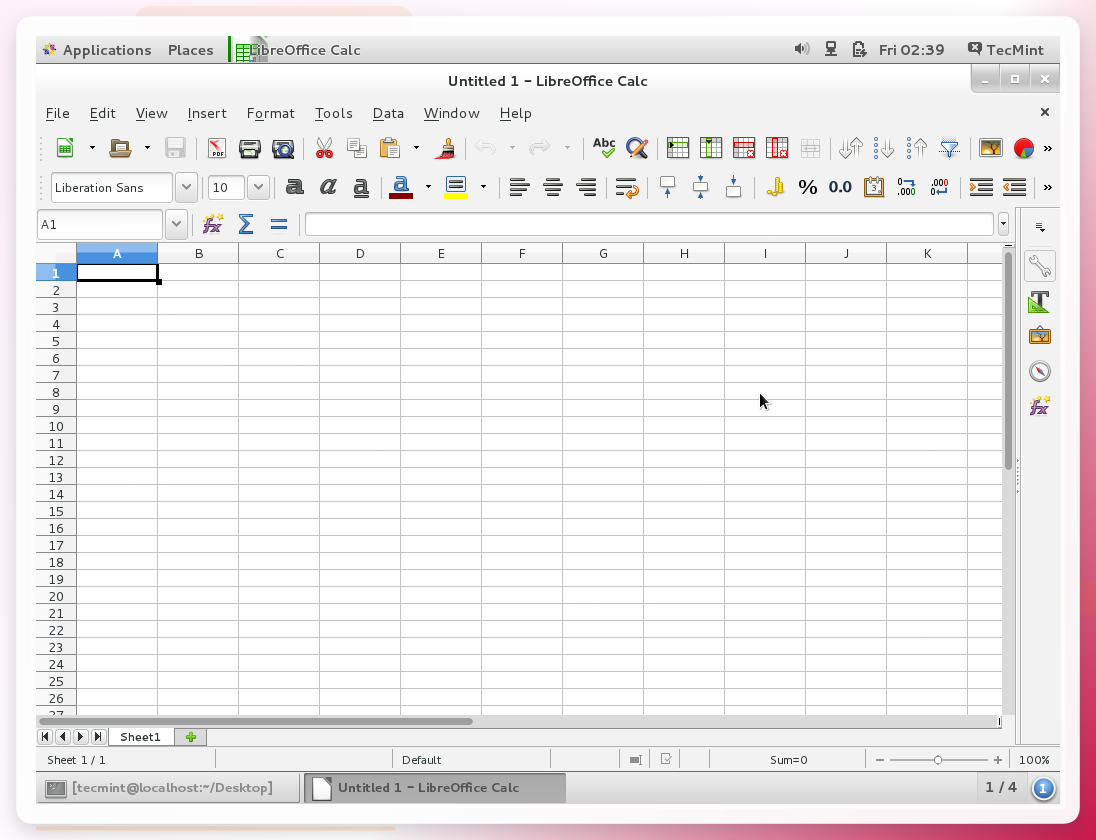Image resolution: width=1096 pixels, height=840 pixels.
Task: Open sidebar Navigator compass deck
Action: [x=1039, y=371]
